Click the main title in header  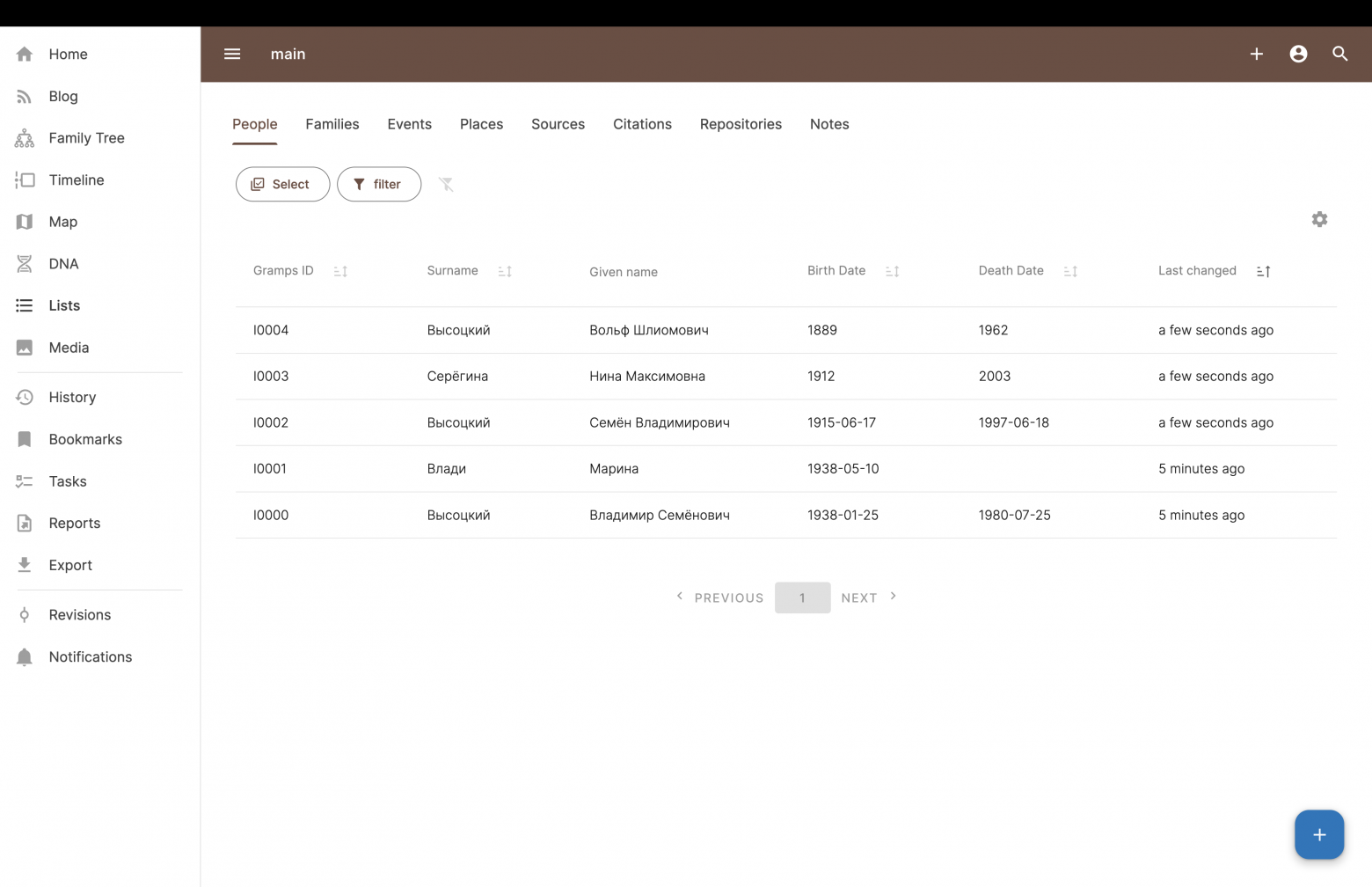[x=288, y=54]
